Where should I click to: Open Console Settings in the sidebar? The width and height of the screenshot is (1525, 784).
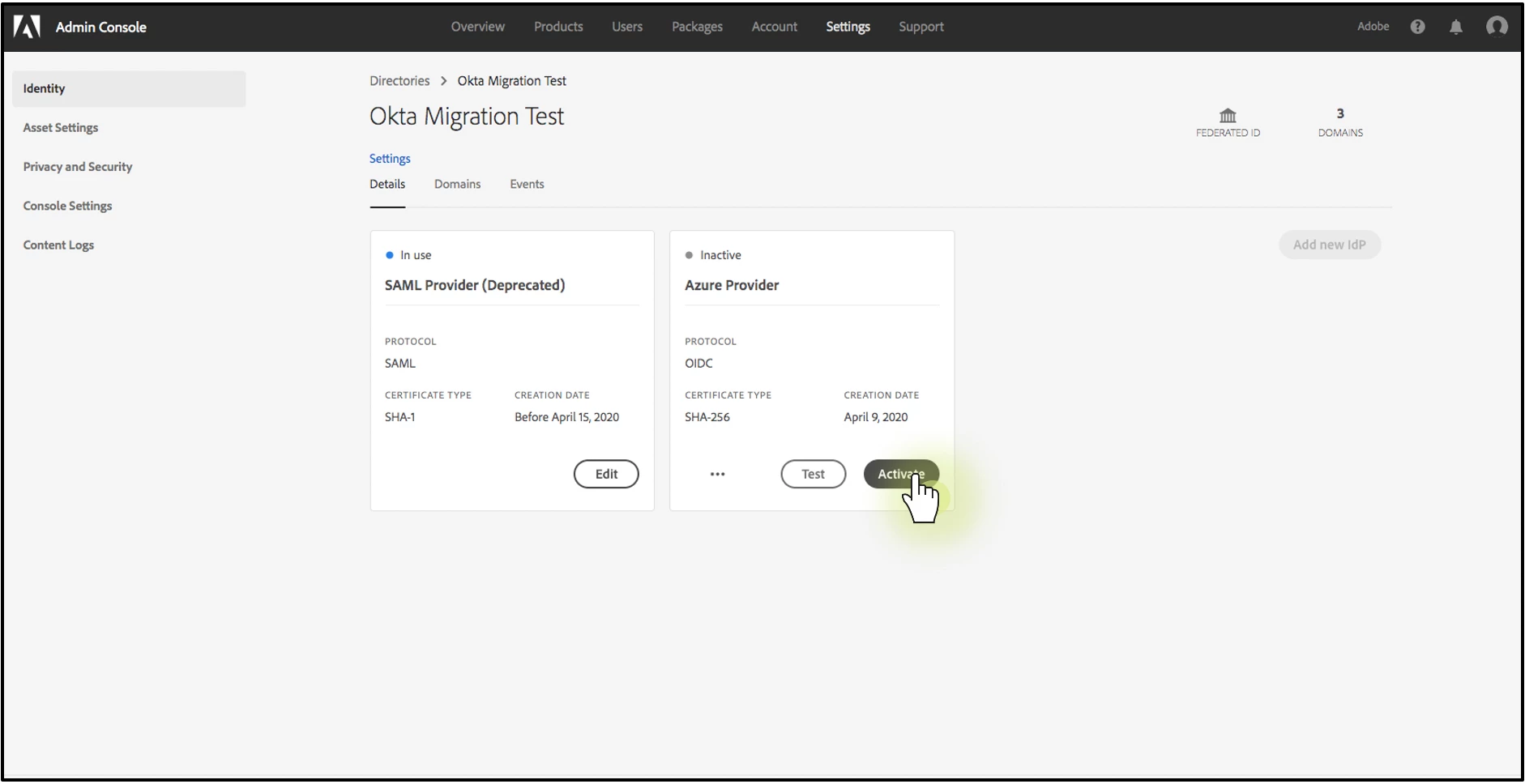tap(68, 207)
